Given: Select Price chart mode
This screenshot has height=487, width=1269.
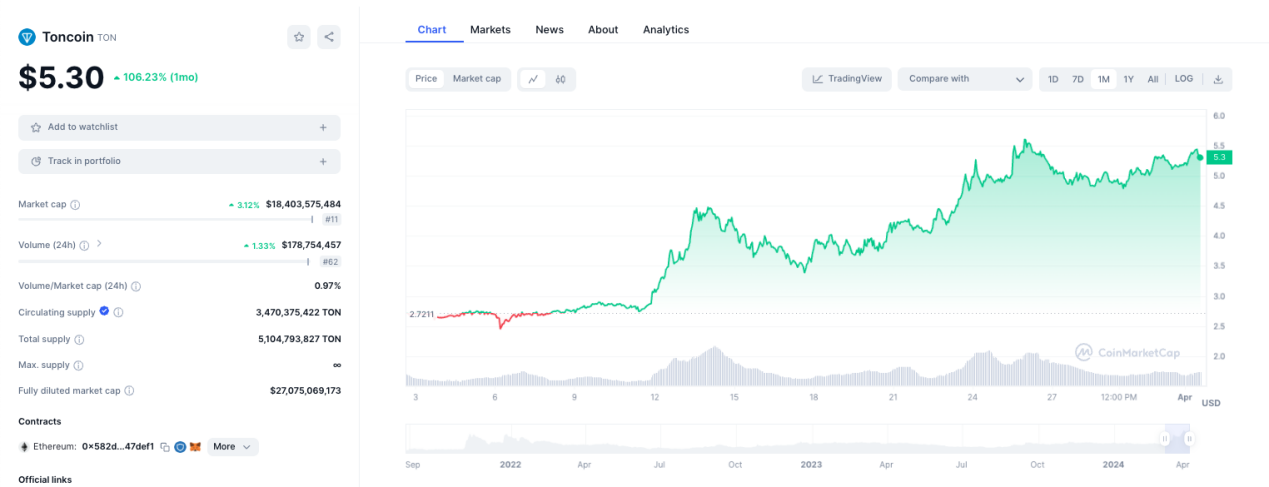Looking at the screenshot, I should coord(426,79).
